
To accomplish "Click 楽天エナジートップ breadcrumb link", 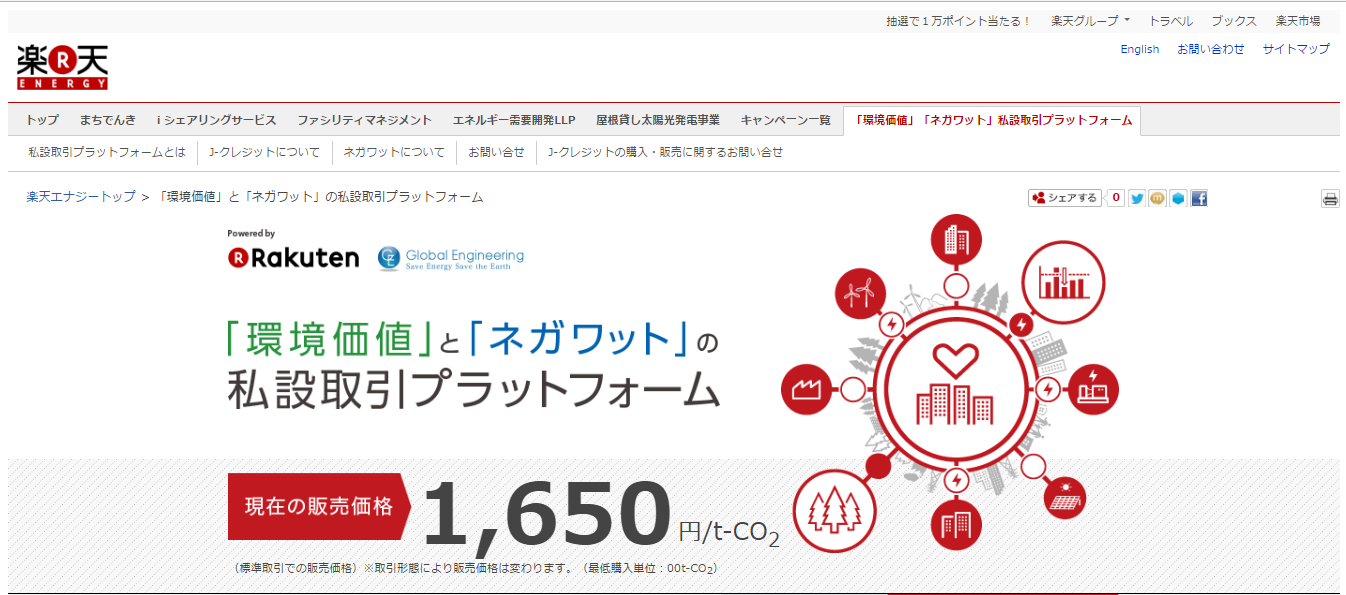I will point(81,197).
